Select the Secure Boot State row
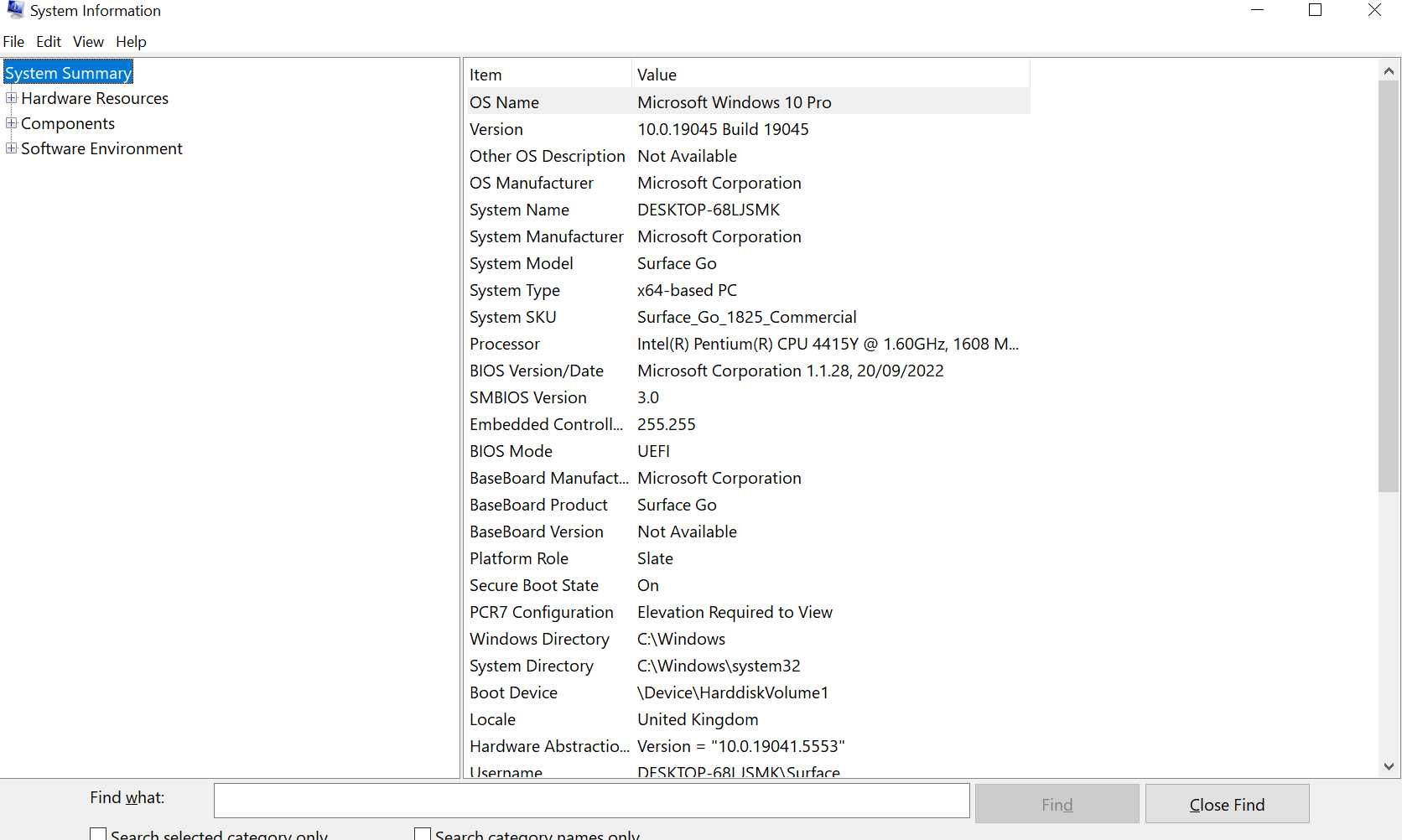The image size is (1402, 840). coord(747,585)
